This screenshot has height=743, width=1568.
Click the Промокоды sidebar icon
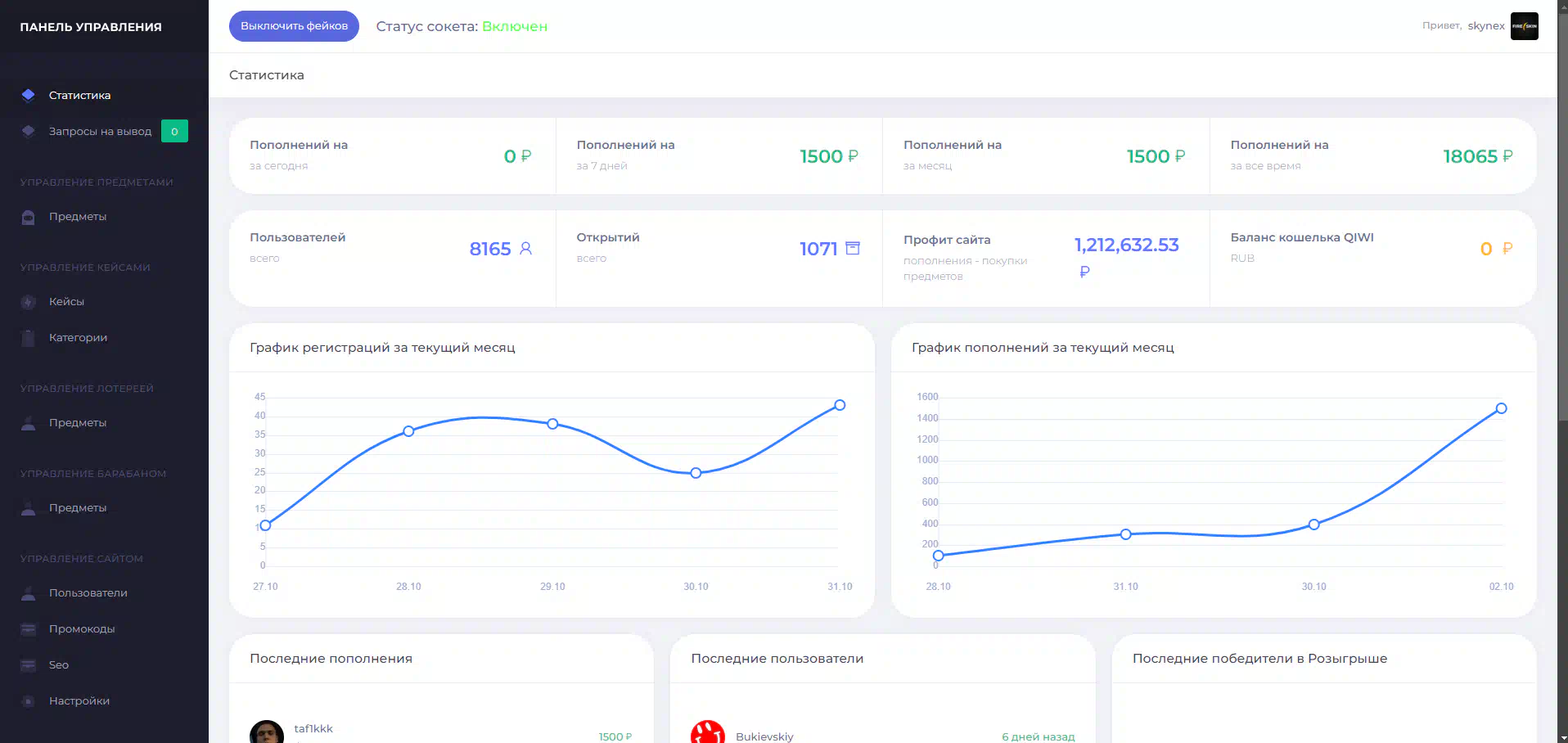pyautogui.click(x=29, y=629)
